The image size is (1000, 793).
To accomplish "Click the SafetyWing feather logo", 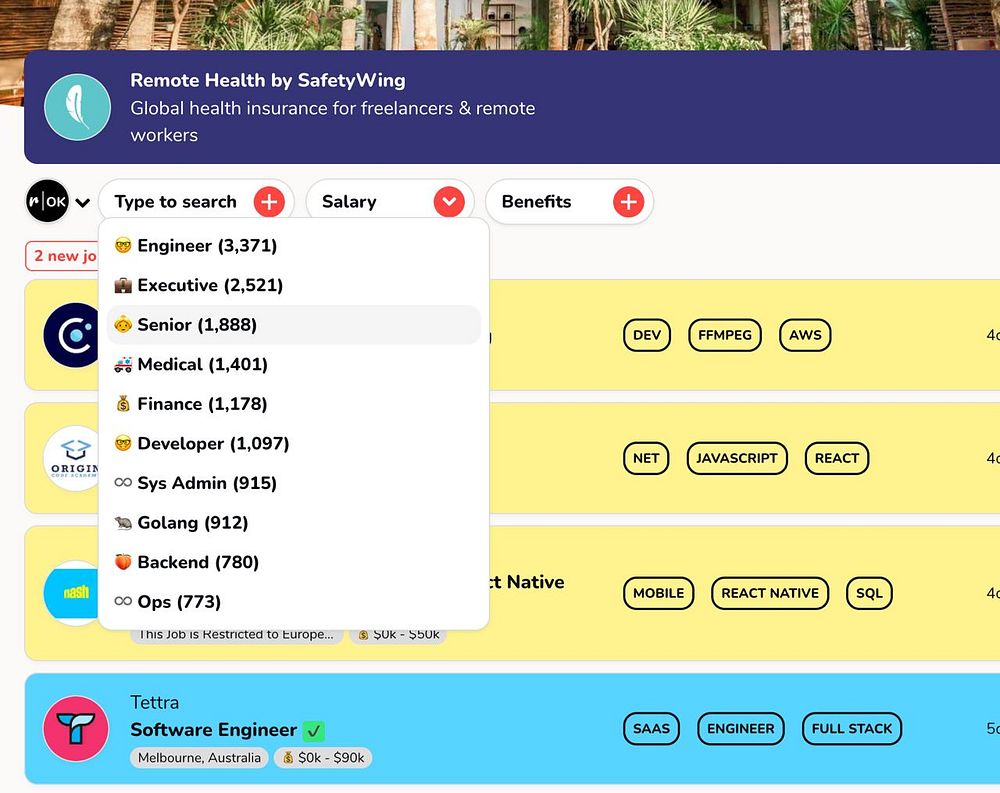I will (77, 107).
